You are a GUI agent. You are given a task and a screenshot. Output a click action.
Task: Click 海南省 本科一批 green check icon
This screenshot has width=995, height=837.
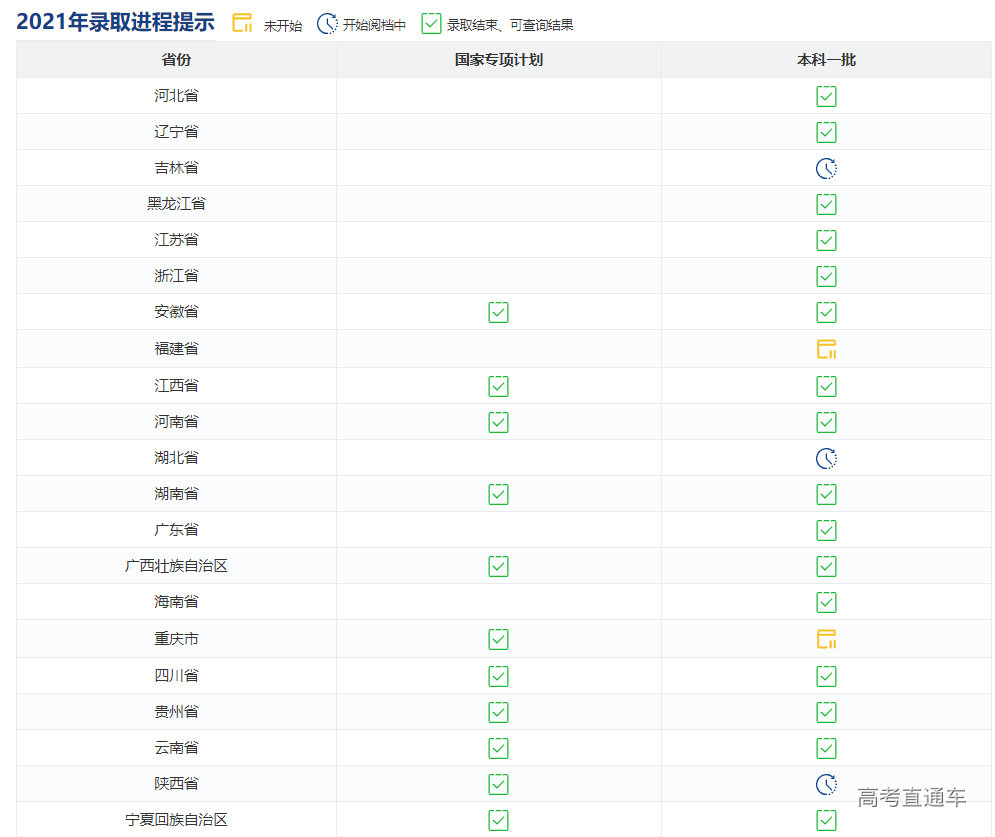point(826,602)
